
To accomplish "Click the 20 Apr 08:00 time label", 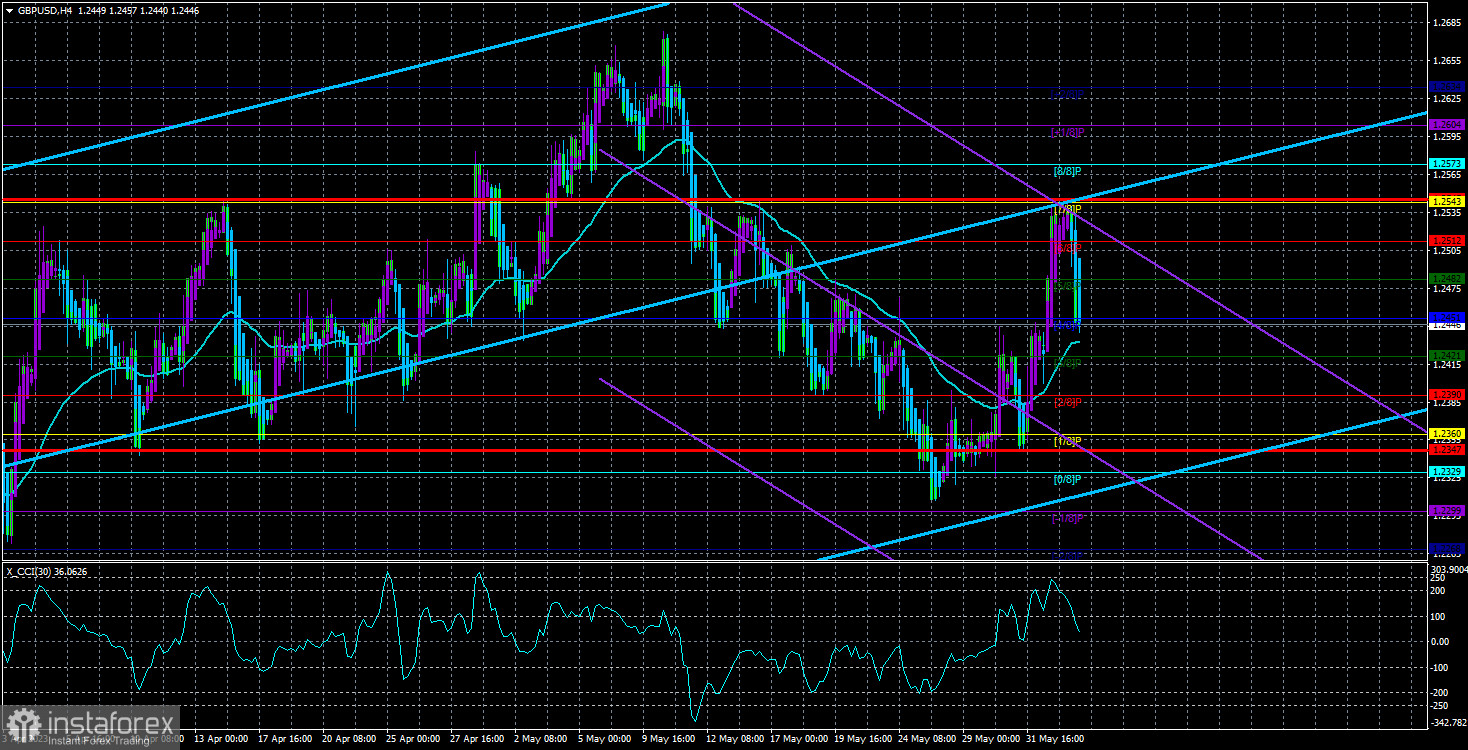I will coord(348,739).
